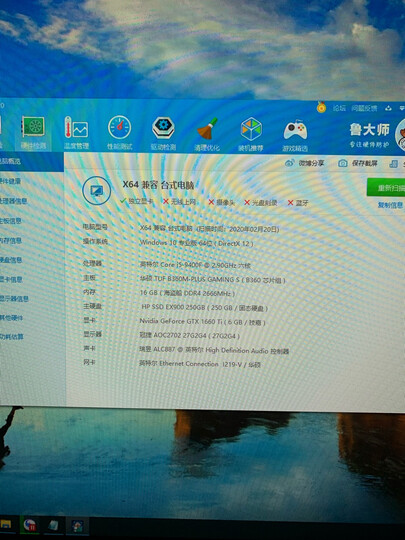This screenshot has height=540, width=405.
Task: Click the 网卡 row label
Action: pos(90,362)
